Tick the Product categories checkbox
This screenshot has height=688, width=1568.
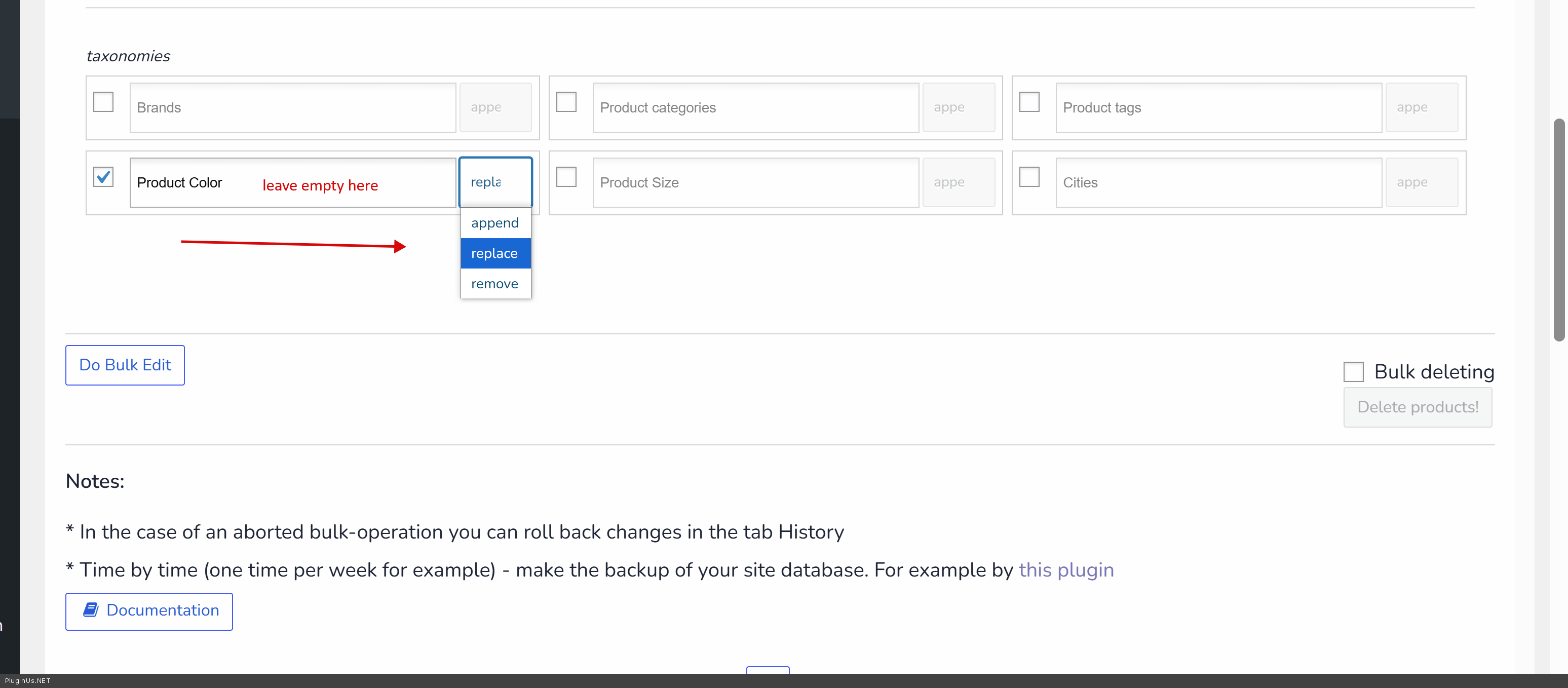pos(566,102)
